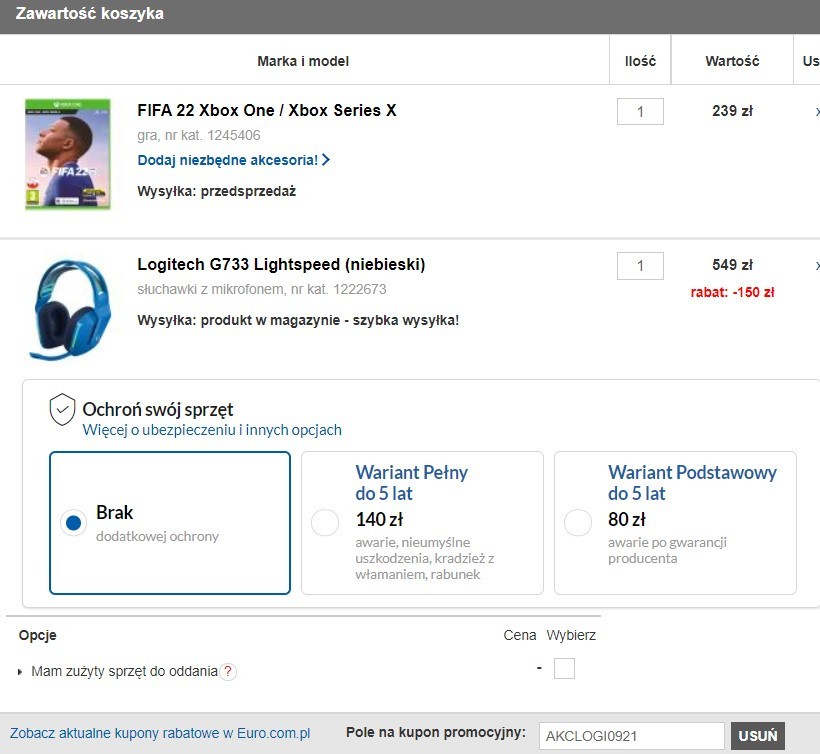Screen dimensions: 820x754
Task: Follow the Zobacz aktualne kupony rabatowe link
Action: coord(160,733)
